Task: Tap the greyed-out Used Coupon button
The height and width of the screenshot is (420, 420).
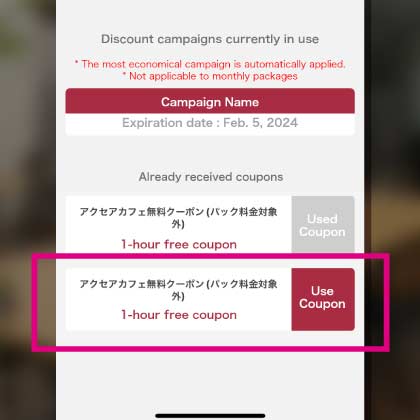Action: click(x=323, y=224)
